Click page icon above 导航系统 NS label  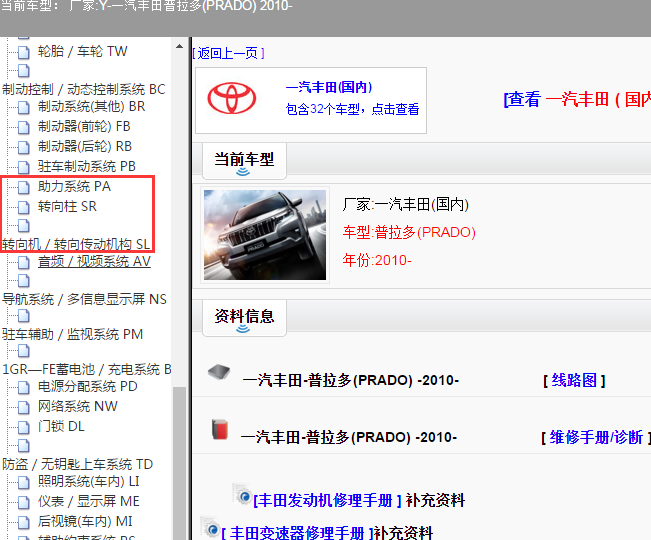[x=24, y=281]
